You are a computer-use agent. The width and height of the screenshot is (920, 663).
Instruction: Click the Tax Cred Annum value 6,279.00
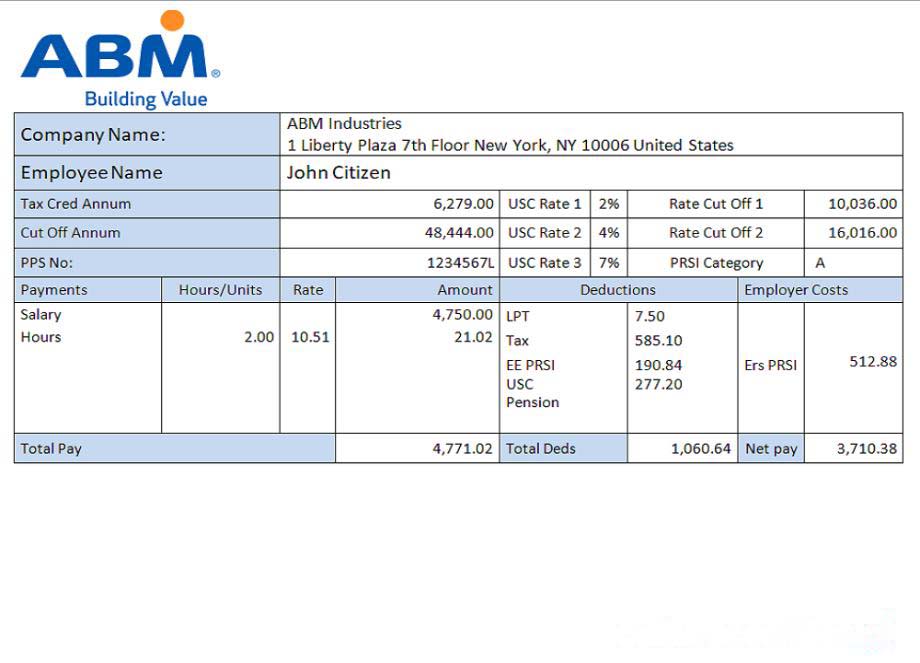click(x=463, y=203)
